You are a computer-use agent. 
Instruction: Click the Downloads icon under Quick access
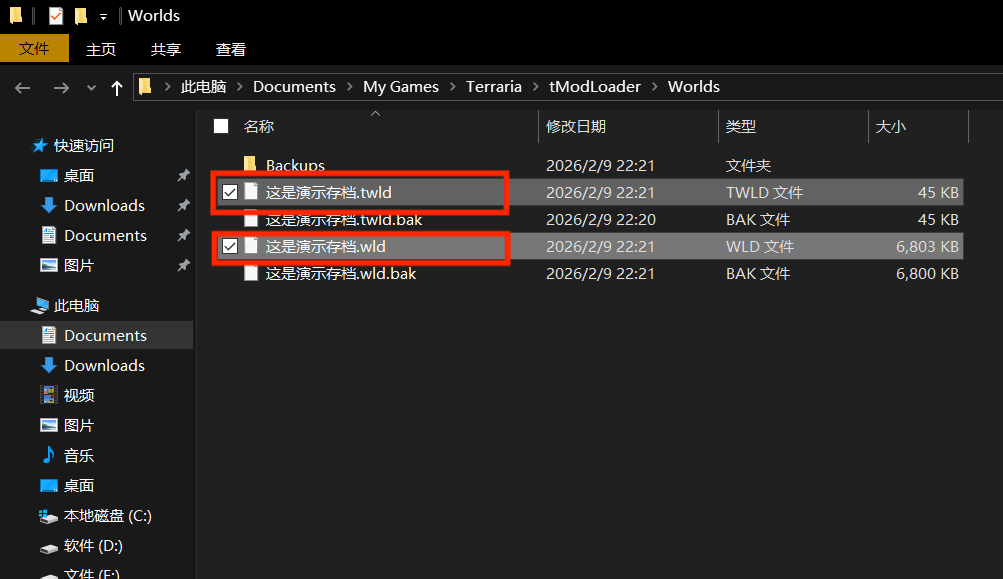[48, 206]
